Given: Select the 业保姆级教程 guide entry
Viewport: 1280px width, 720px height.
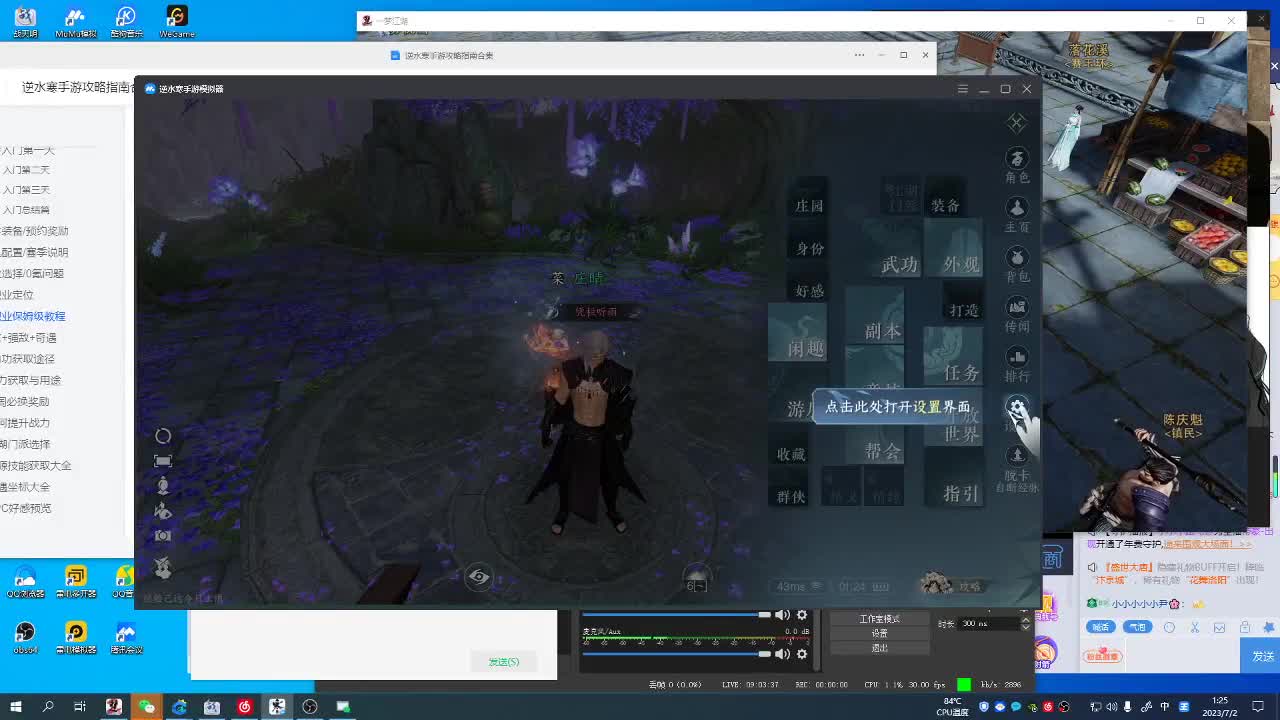Looking at the screenshot, I should pos(33,316).
